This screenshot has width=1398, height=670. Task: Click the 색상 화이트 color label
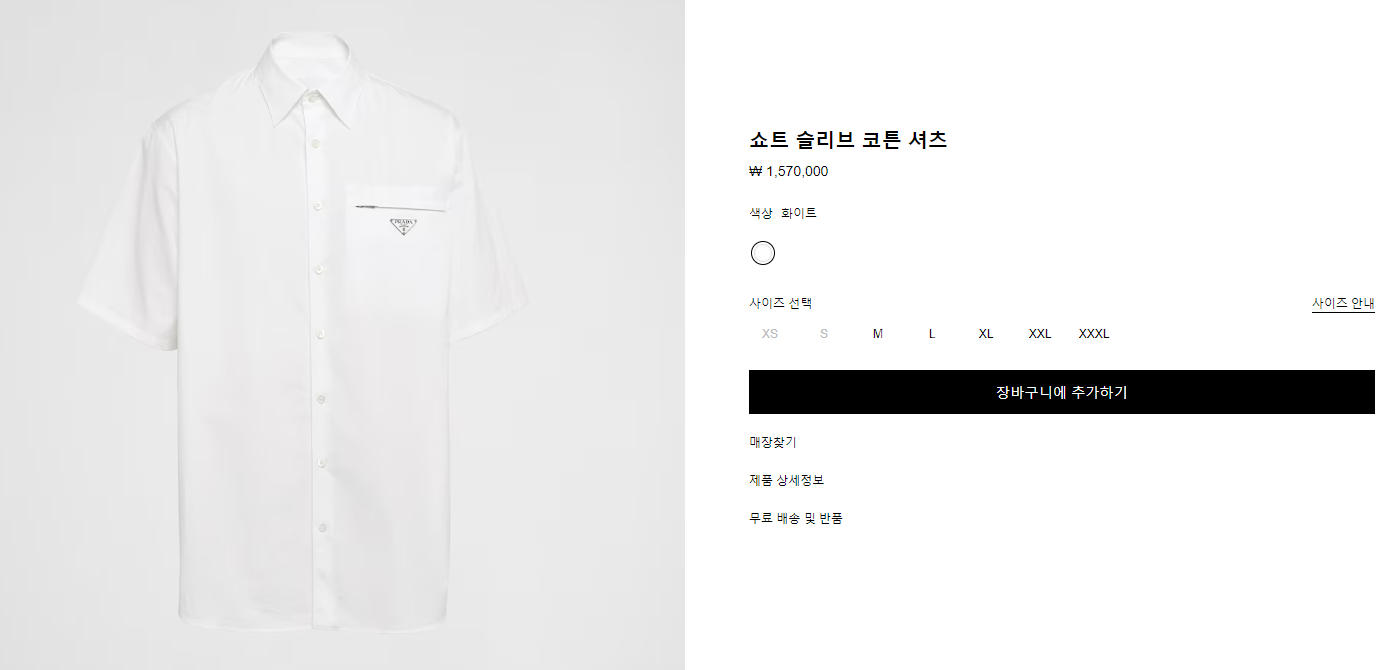[783, 213]
